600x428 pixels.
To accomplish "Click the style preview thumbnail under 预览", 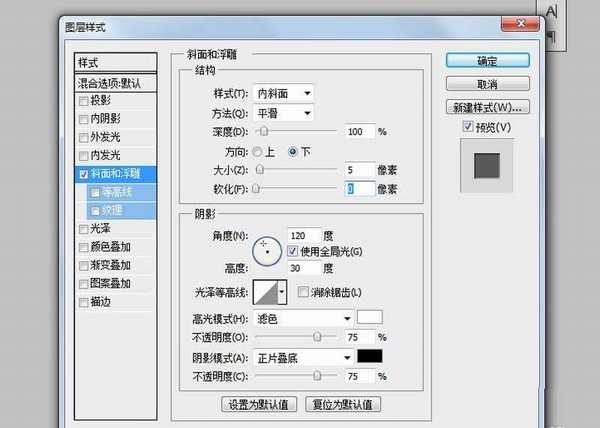I will pos(489,166).
